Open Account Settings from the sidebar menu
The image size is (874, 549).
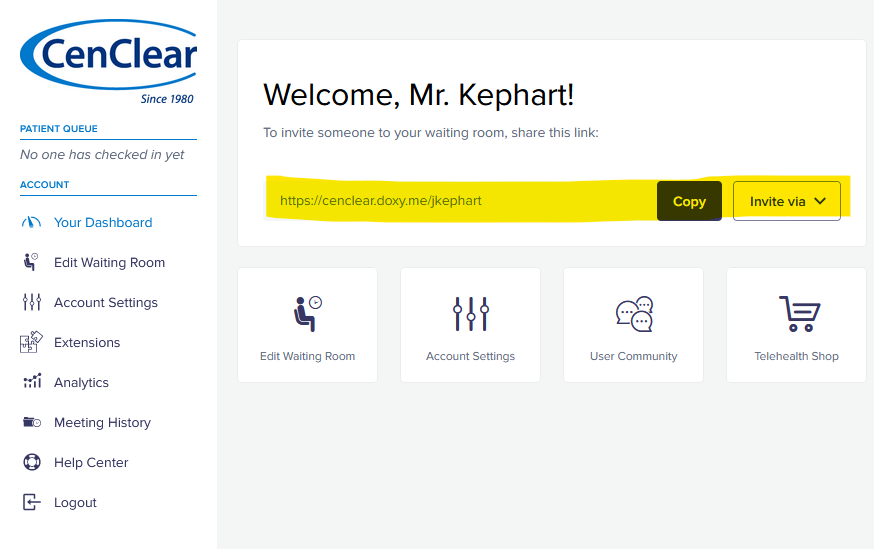106,303
